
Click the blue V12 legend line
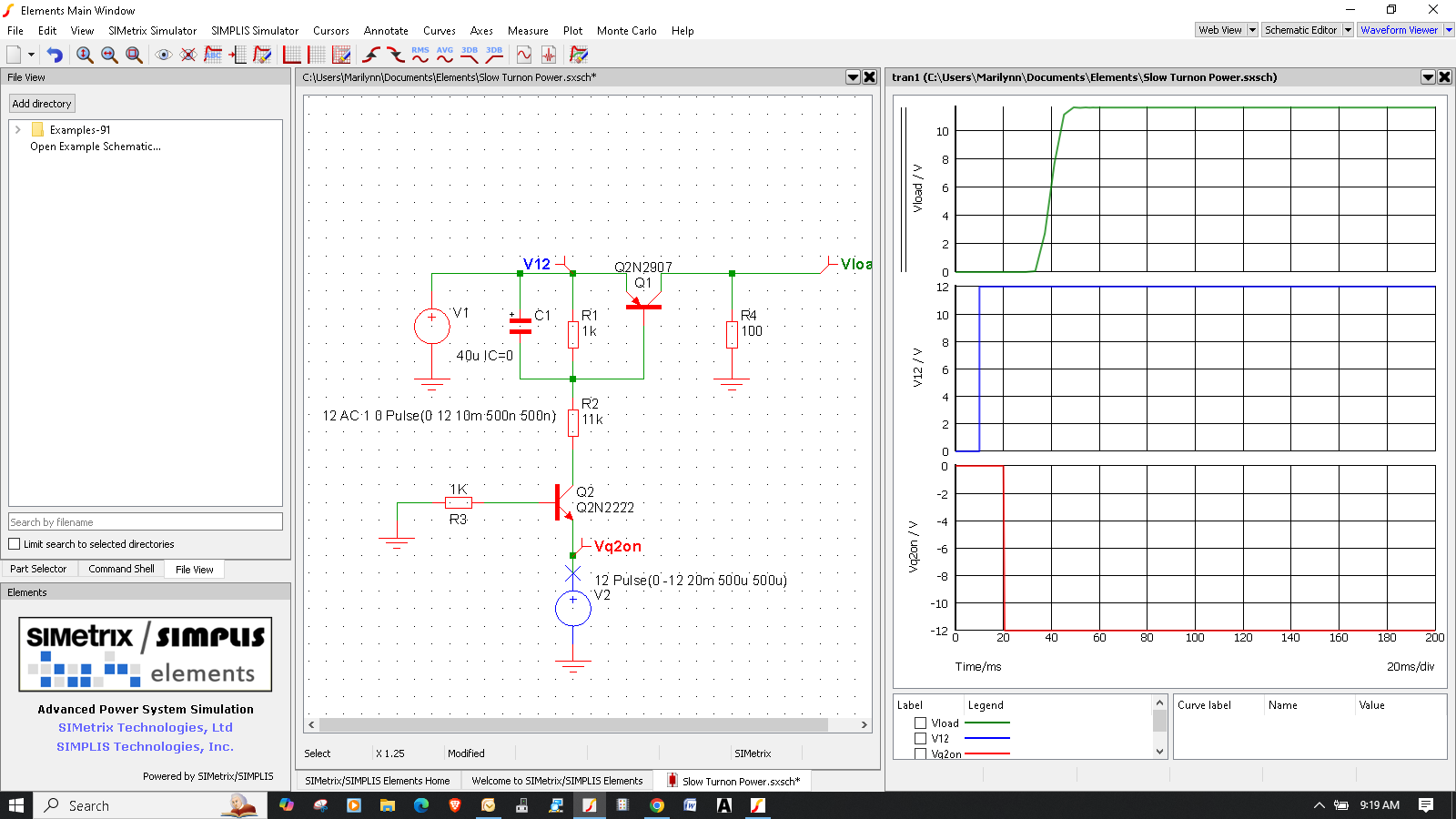coord(987,739)
